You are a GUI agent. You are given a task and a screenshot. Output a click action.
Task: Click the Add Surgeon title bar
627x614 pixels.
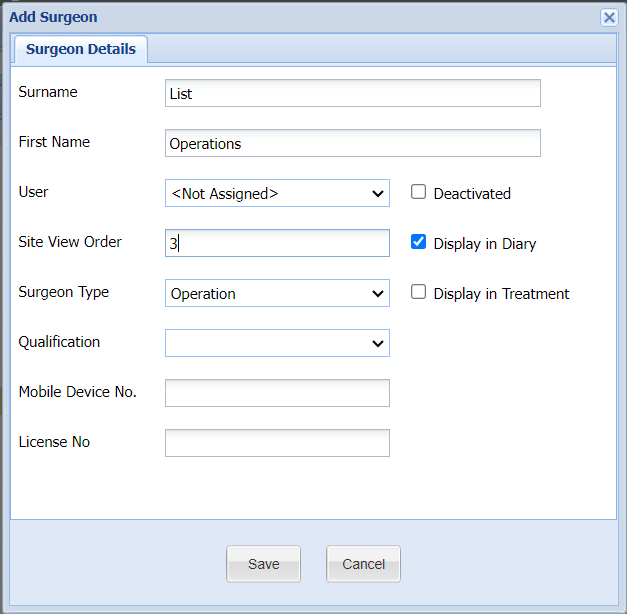tap(300, 17)
